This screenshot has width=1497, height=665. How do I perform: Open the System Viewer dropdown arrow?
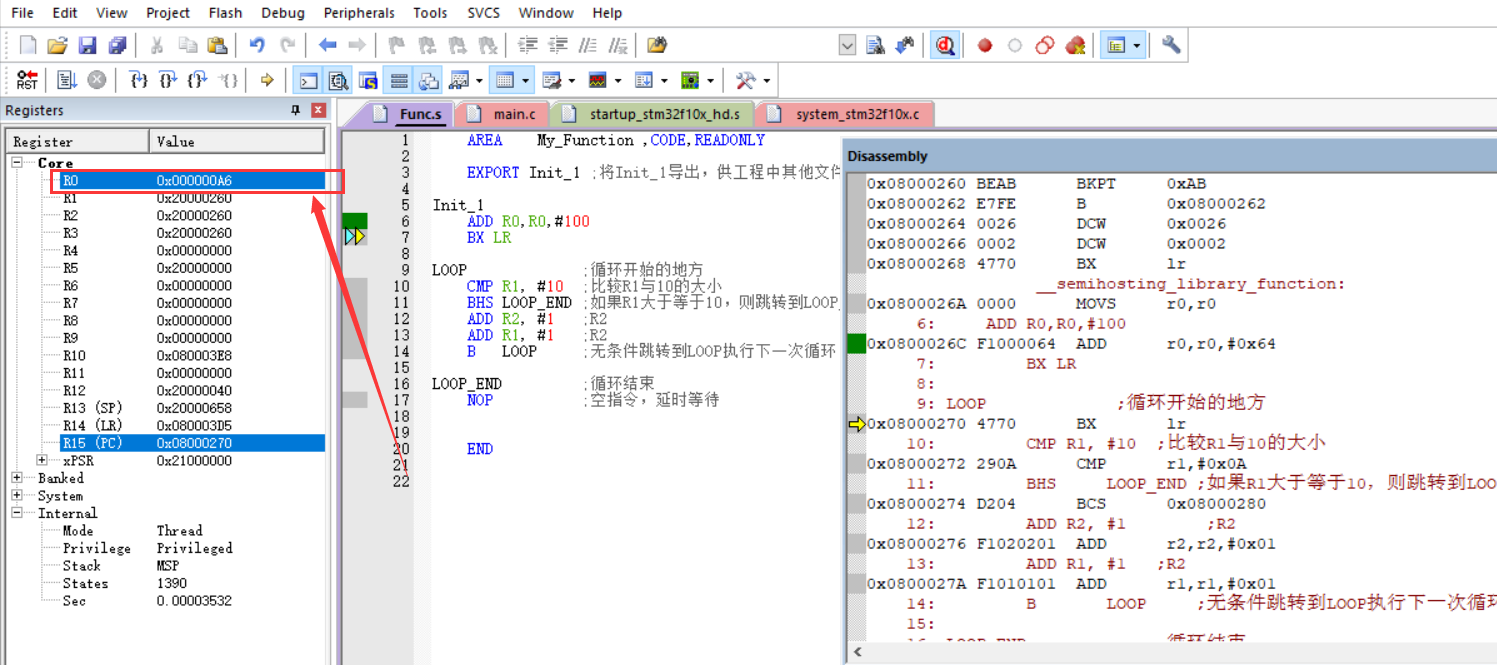[x=710, y=80]
